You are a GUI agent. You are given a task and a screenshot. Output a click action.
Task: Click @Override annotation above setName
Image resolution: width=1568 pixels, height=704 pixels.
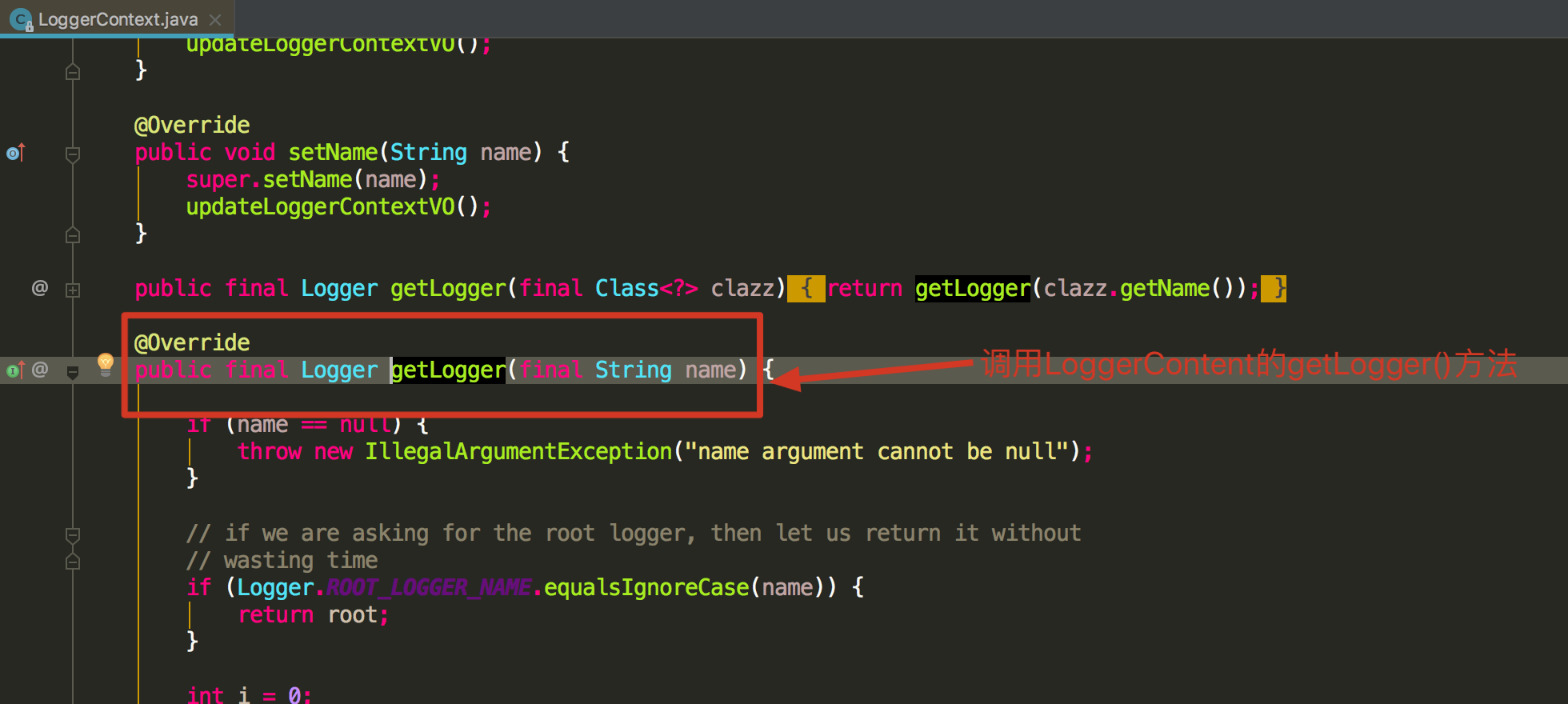coord(192,125)
